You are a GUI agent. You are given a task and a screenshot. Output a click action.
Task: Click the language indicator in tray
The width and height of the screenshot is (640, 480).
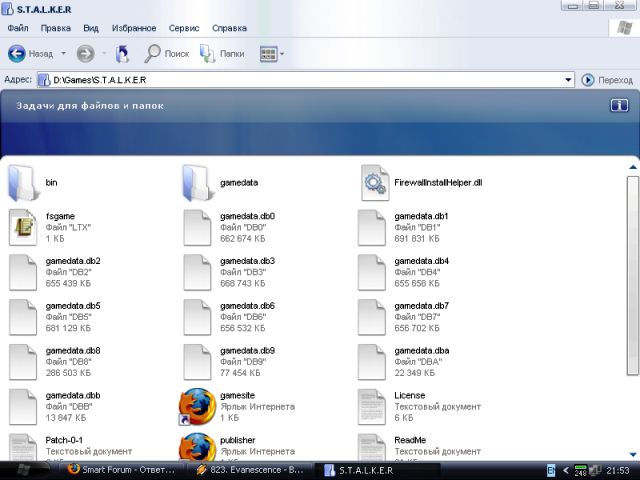pyautogui.click(x=551, y=470)
